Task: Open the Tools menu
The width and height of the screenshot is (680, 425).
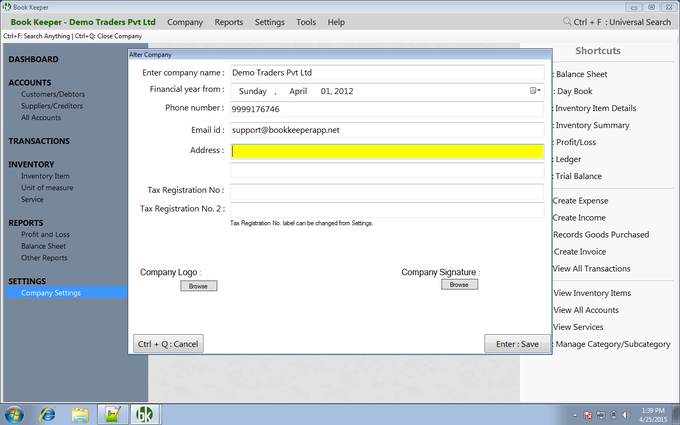Action: tap(306, 22)
